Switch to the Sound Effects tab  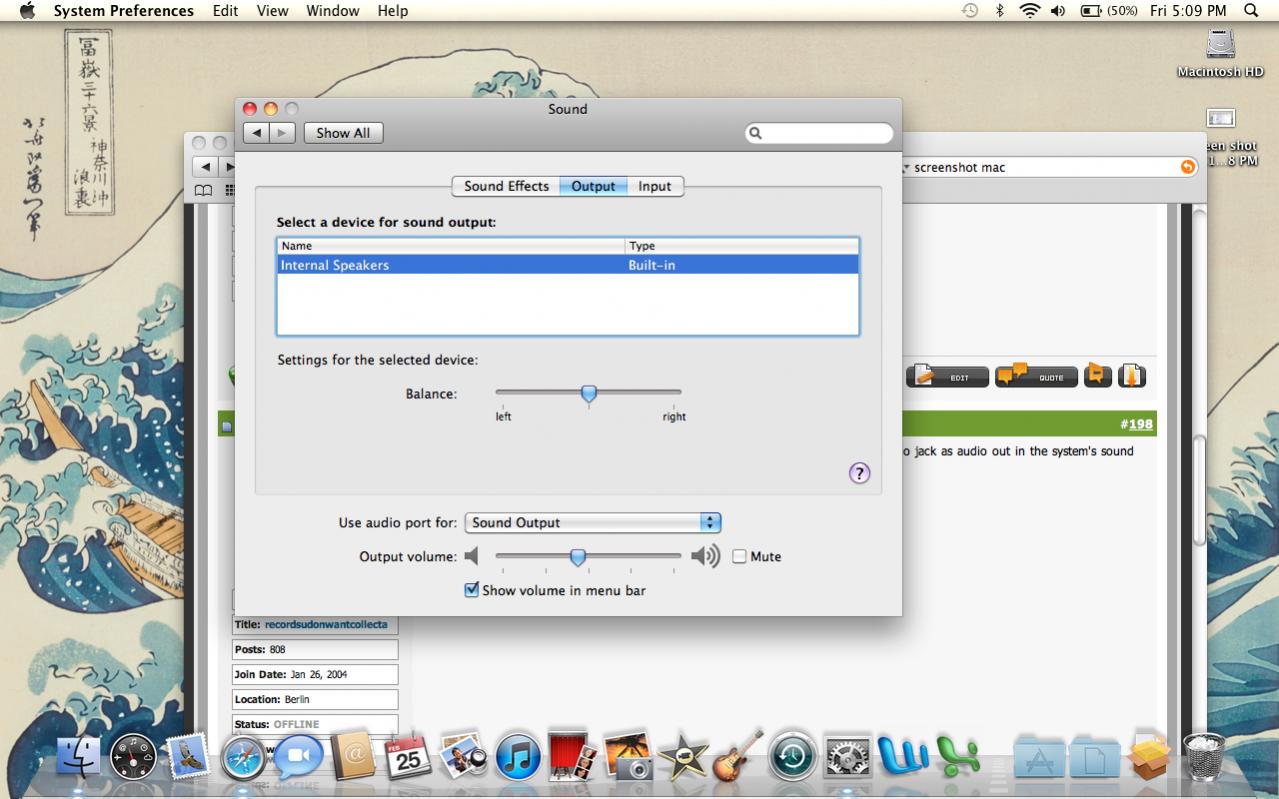tap(506, 186)
